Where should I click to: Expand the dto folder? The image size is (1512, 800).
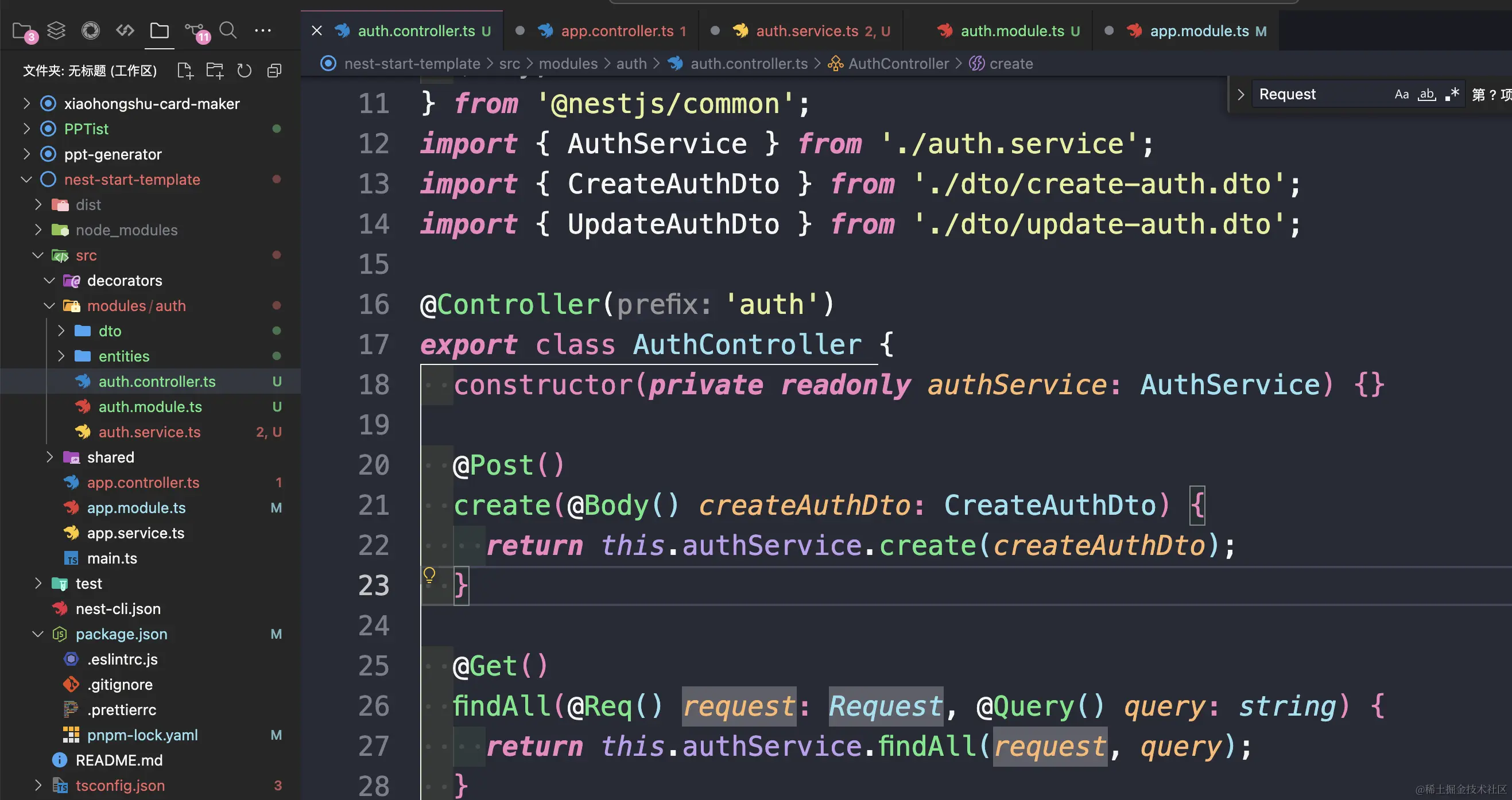coord(110,331)
